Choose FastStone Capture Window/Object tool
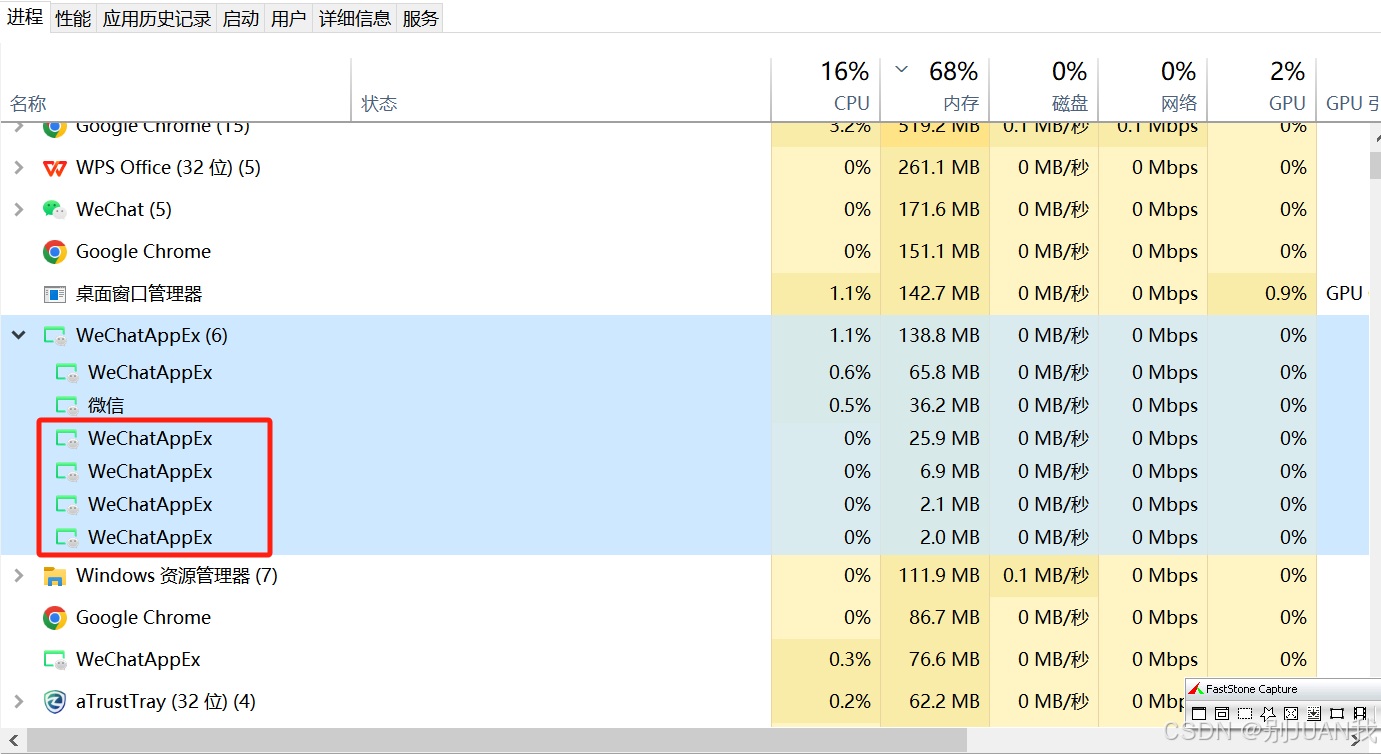The width and height of the screenshot is (1381, 754). (x=1222, y=713)
